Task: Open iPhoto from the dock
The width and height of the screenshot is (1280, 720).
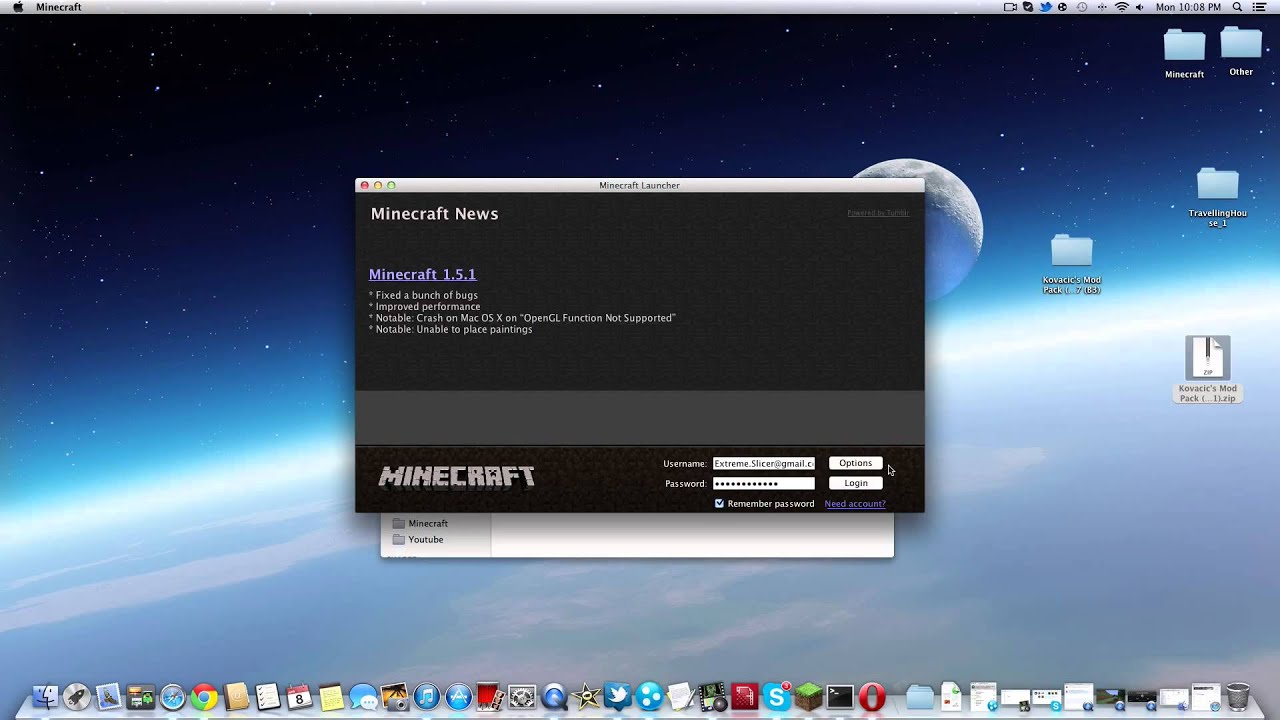Action: pos(394,697)
